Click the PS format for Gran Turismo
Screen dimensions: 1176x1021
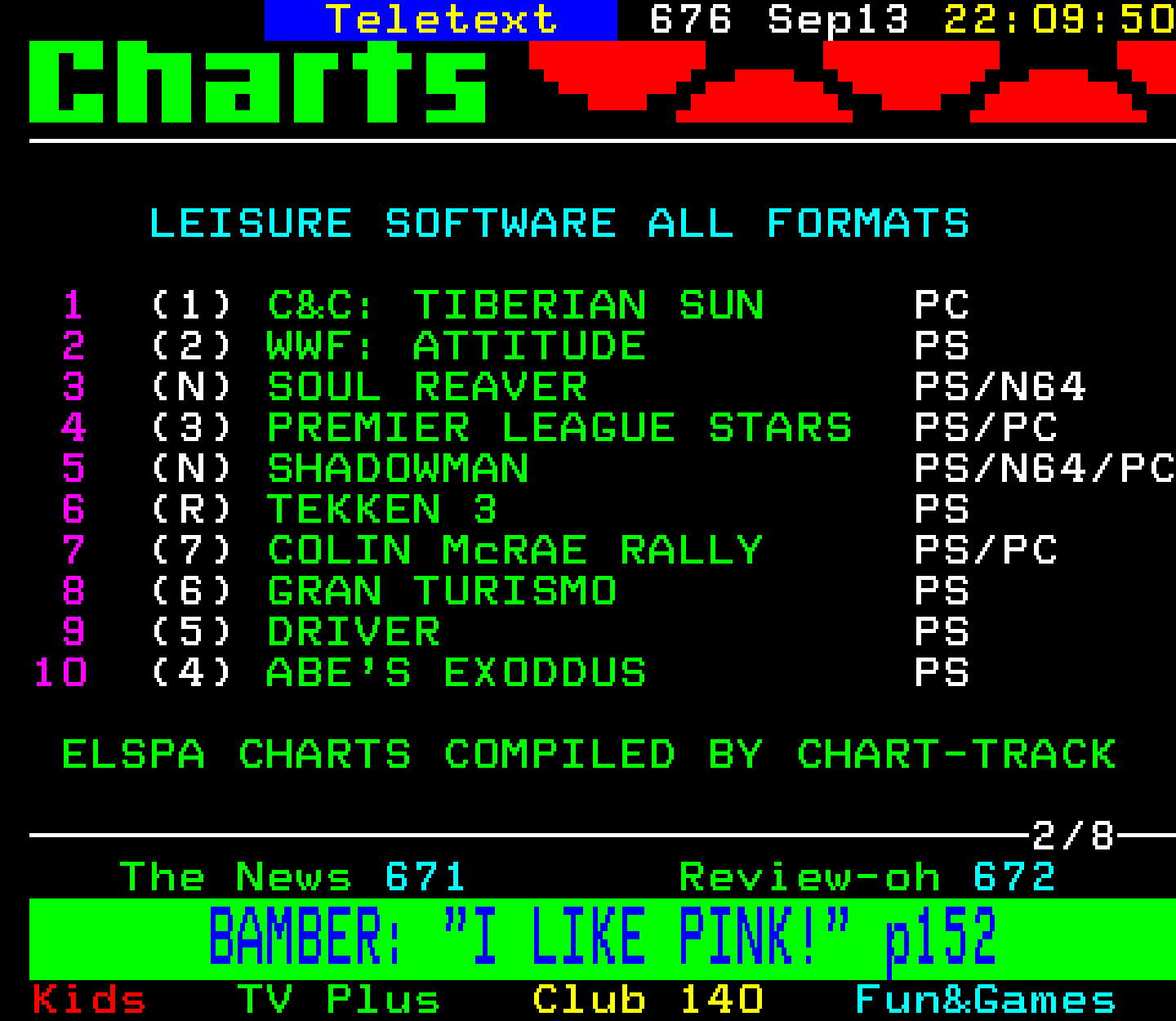click(x=942, y=591)
